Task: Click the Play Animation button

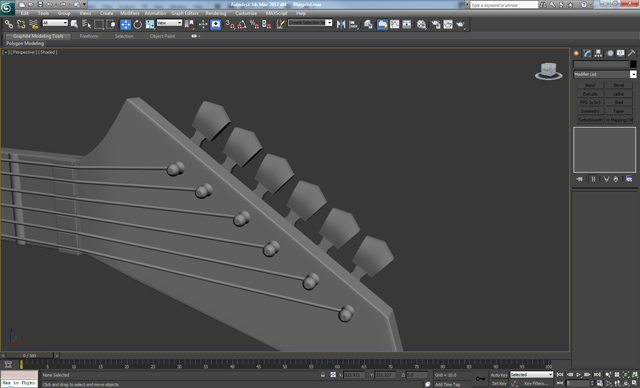Action: click(x=579, y=375)
